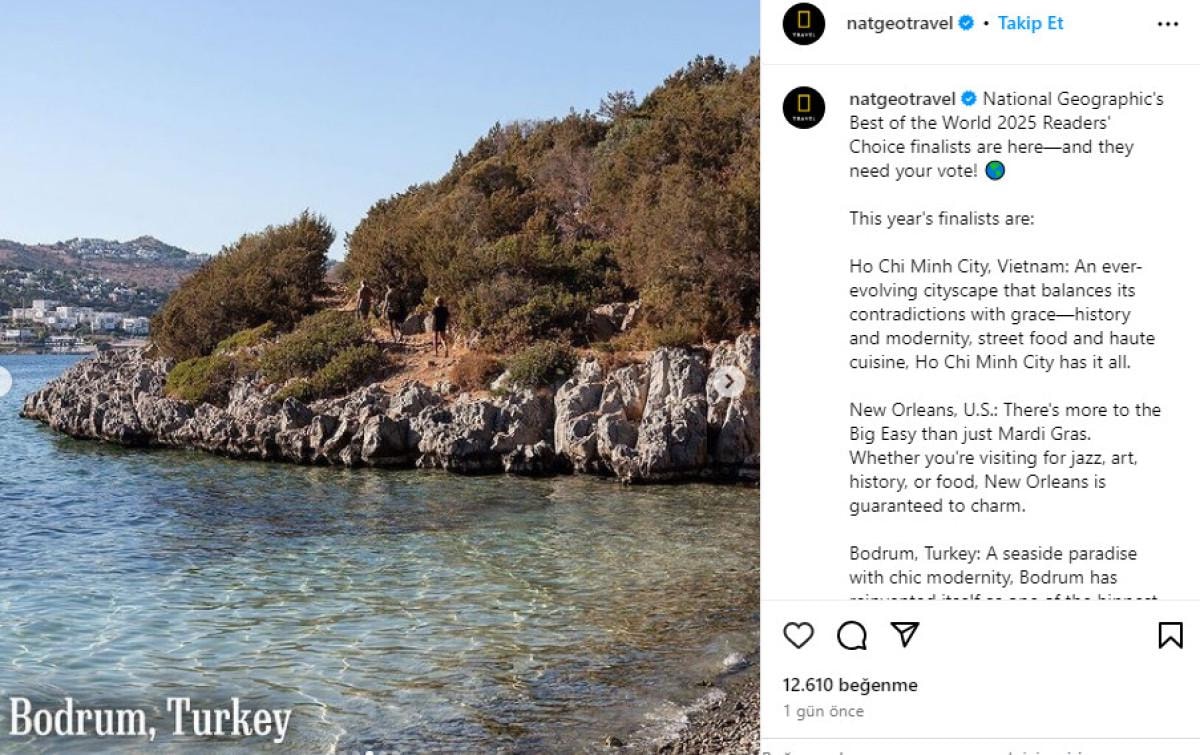
Task: Follow the account with Takip Et
Action: (x=1030, y=23)
